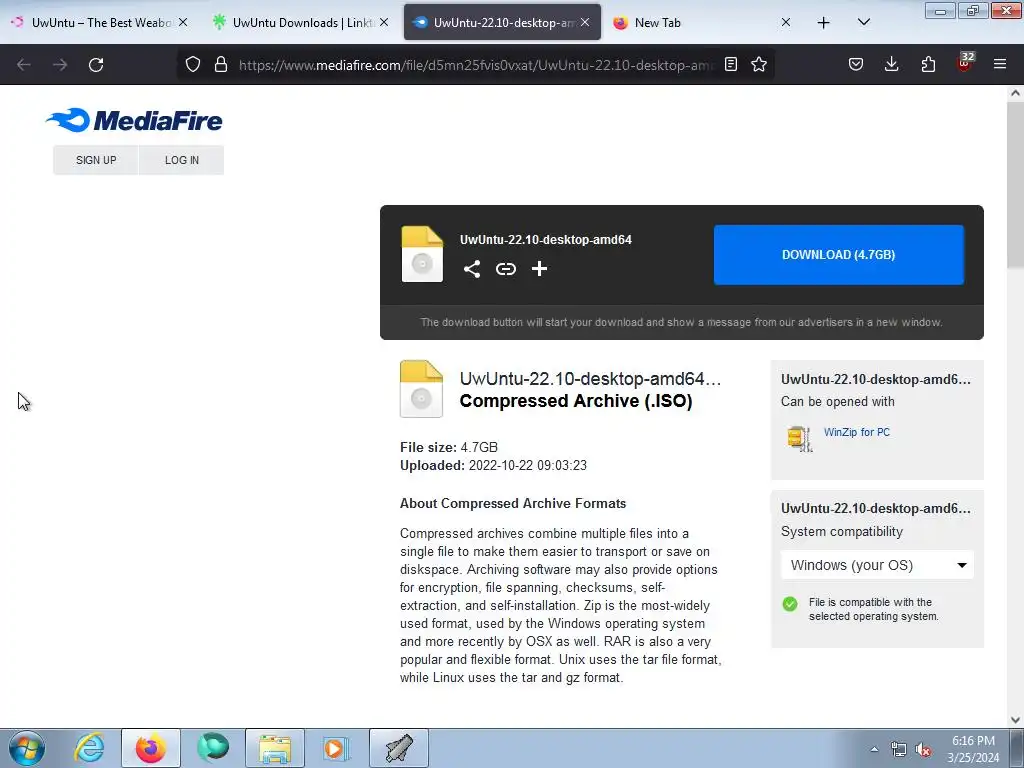Open the Firefox downloads panel
The width and height of the screenshot is (1024, 768).
pyautogui.click(x=891, y=65)
